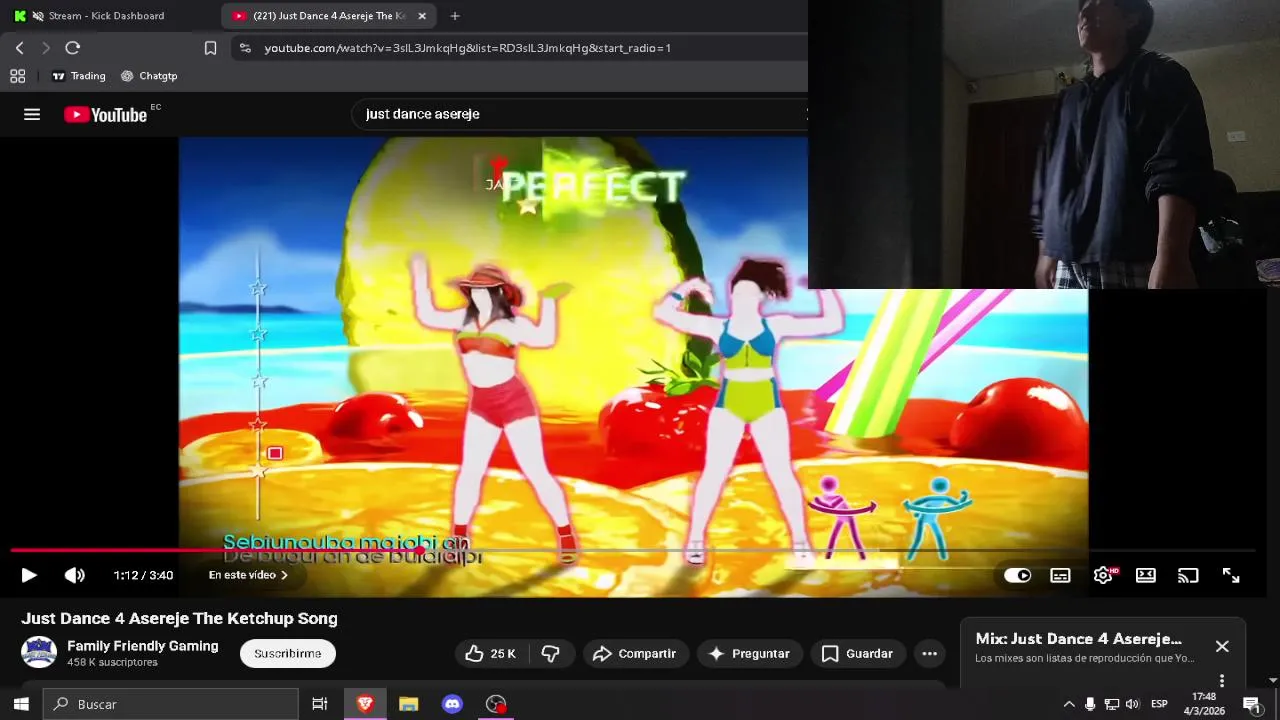Open the recording app on taskbar
The width and height of the screenshot is (1280, 720).
tap(496, 704)
